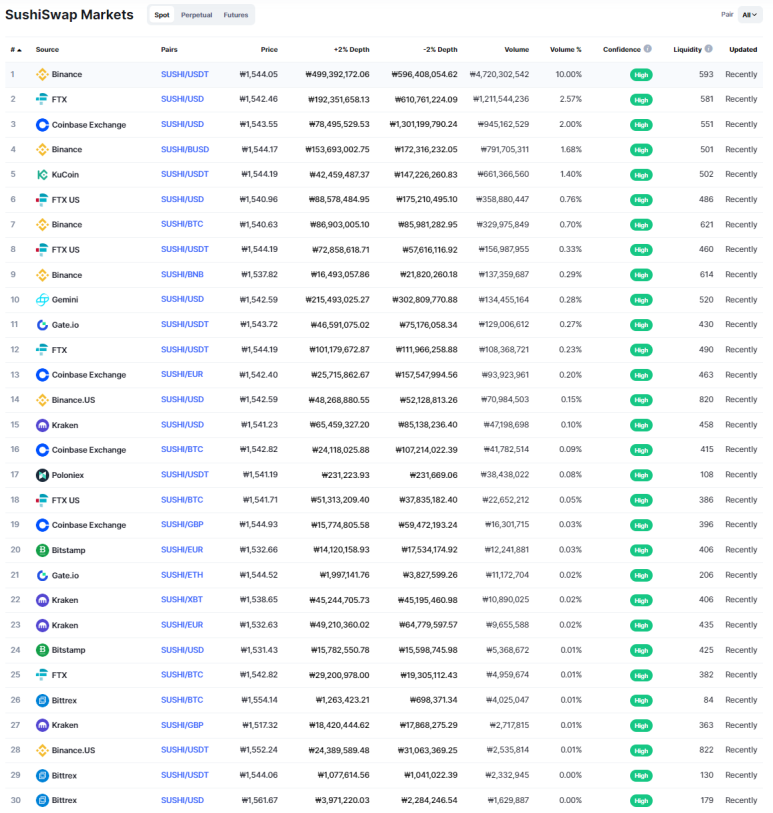Sort by the # column header
Viewport: 773px width, 813px height.
16,50
